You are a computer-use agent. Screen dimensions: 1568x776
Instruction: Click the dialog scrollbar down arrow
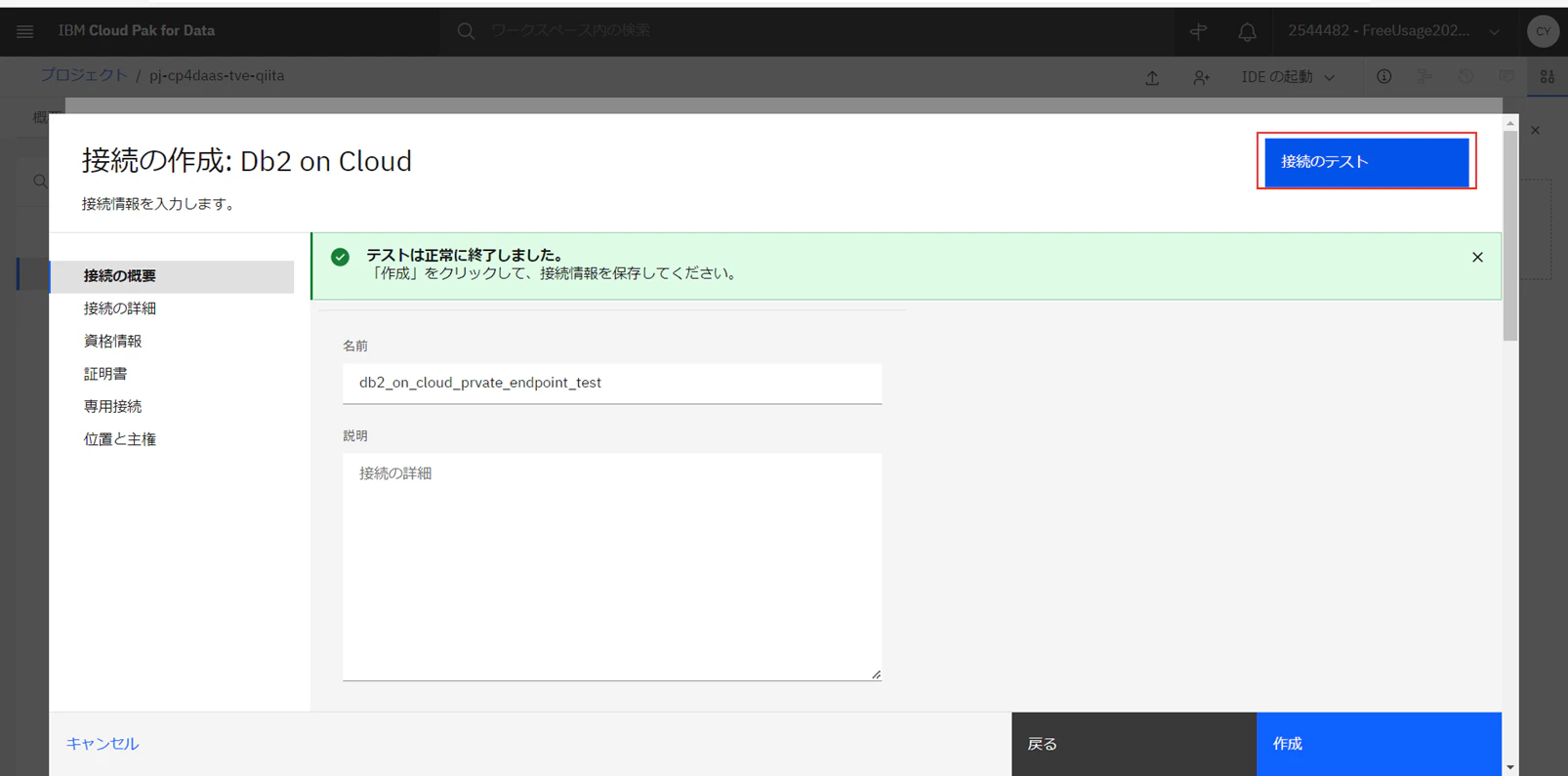click(x=1510, y=767)
